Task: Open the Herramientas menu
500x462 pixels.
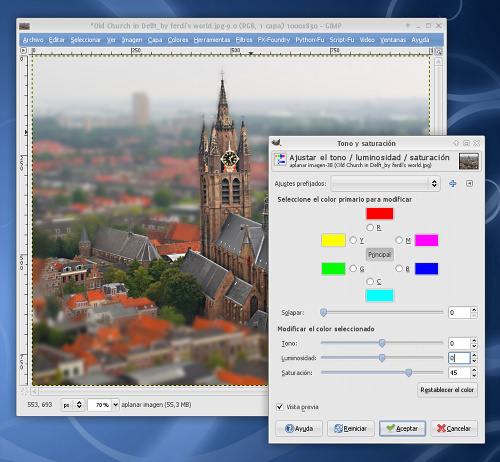Action: 212,40
